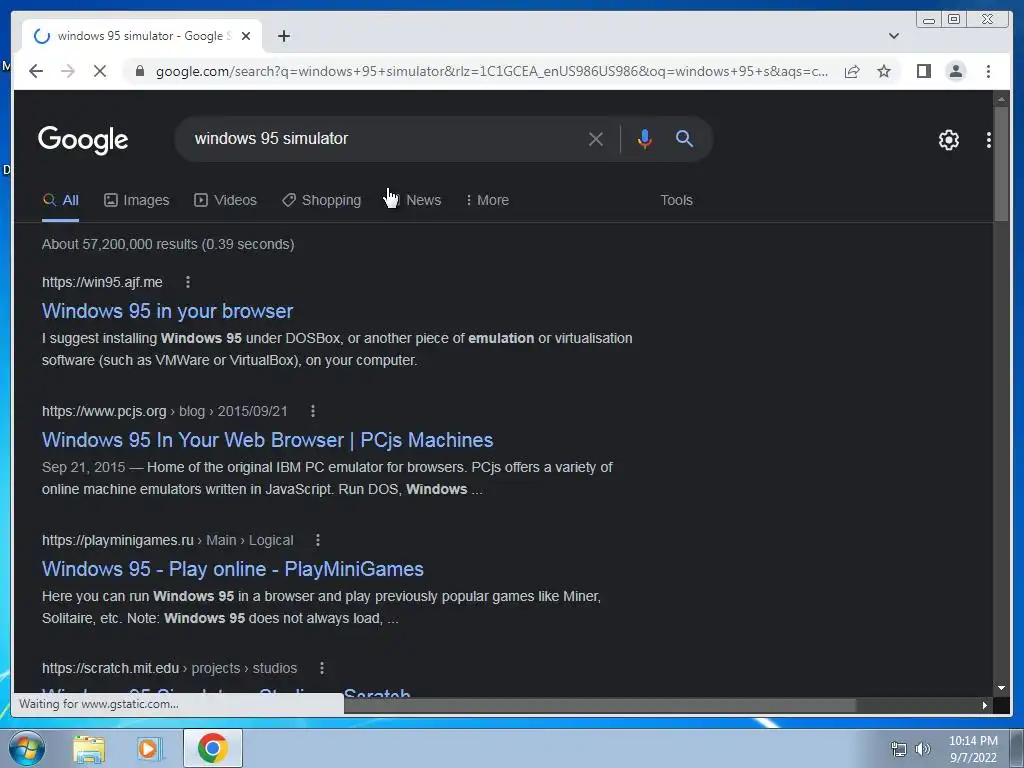The width and height of the screenshot is (1024, 768).
Task: Open the search Tools options
Action: click(676, 200)
